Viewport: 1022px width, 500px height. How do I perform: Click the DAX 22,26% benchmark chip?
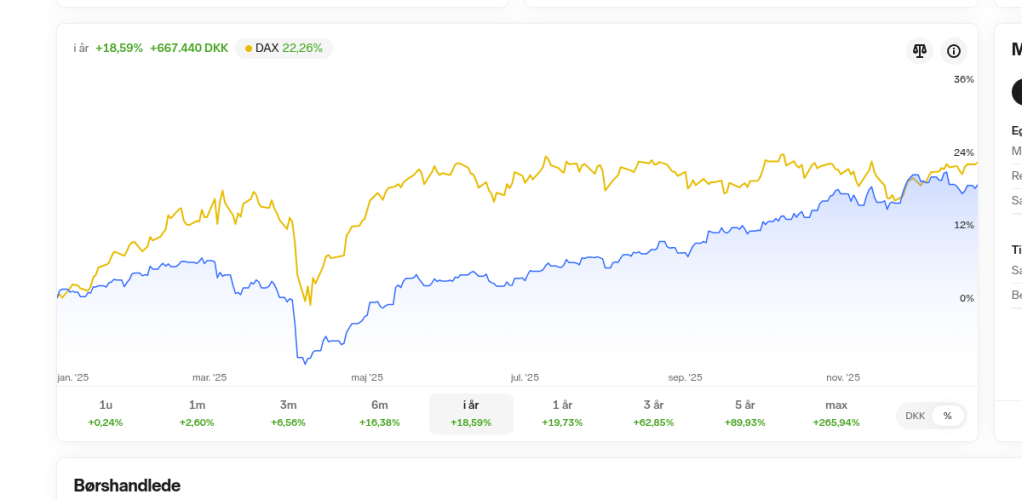coord(284,48)
